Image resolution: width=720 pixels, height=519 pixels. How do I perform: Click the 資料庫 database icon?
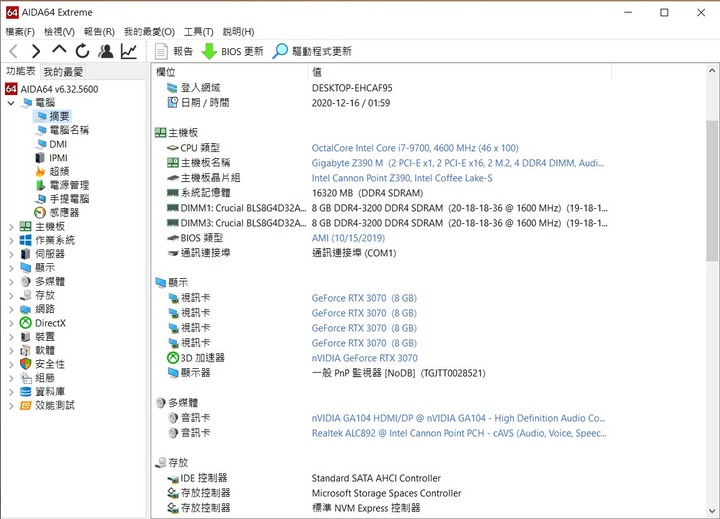[26, 392]
